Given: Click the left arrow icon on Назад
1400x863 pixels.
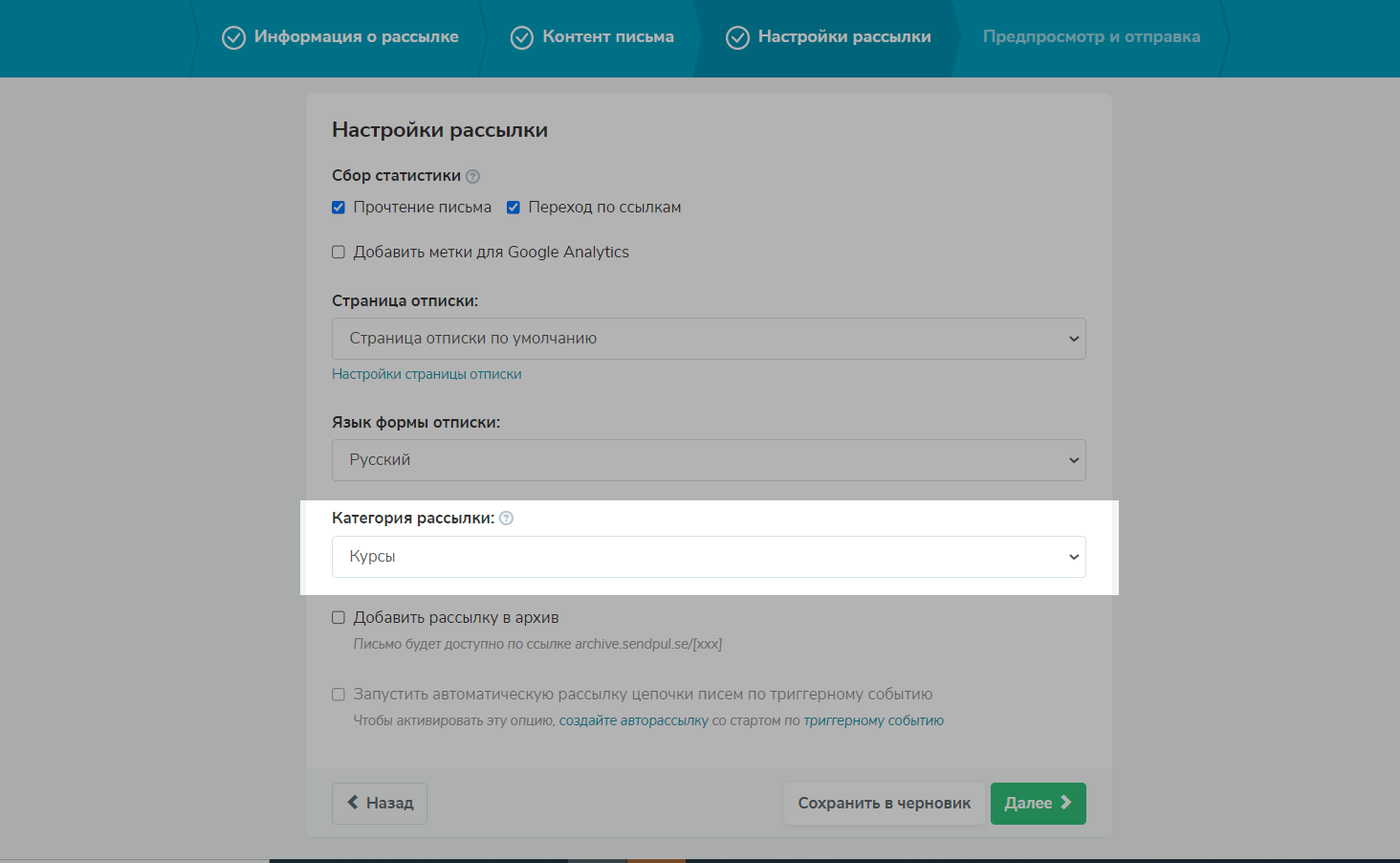Looking at the screenshot, I should [353, 803].
